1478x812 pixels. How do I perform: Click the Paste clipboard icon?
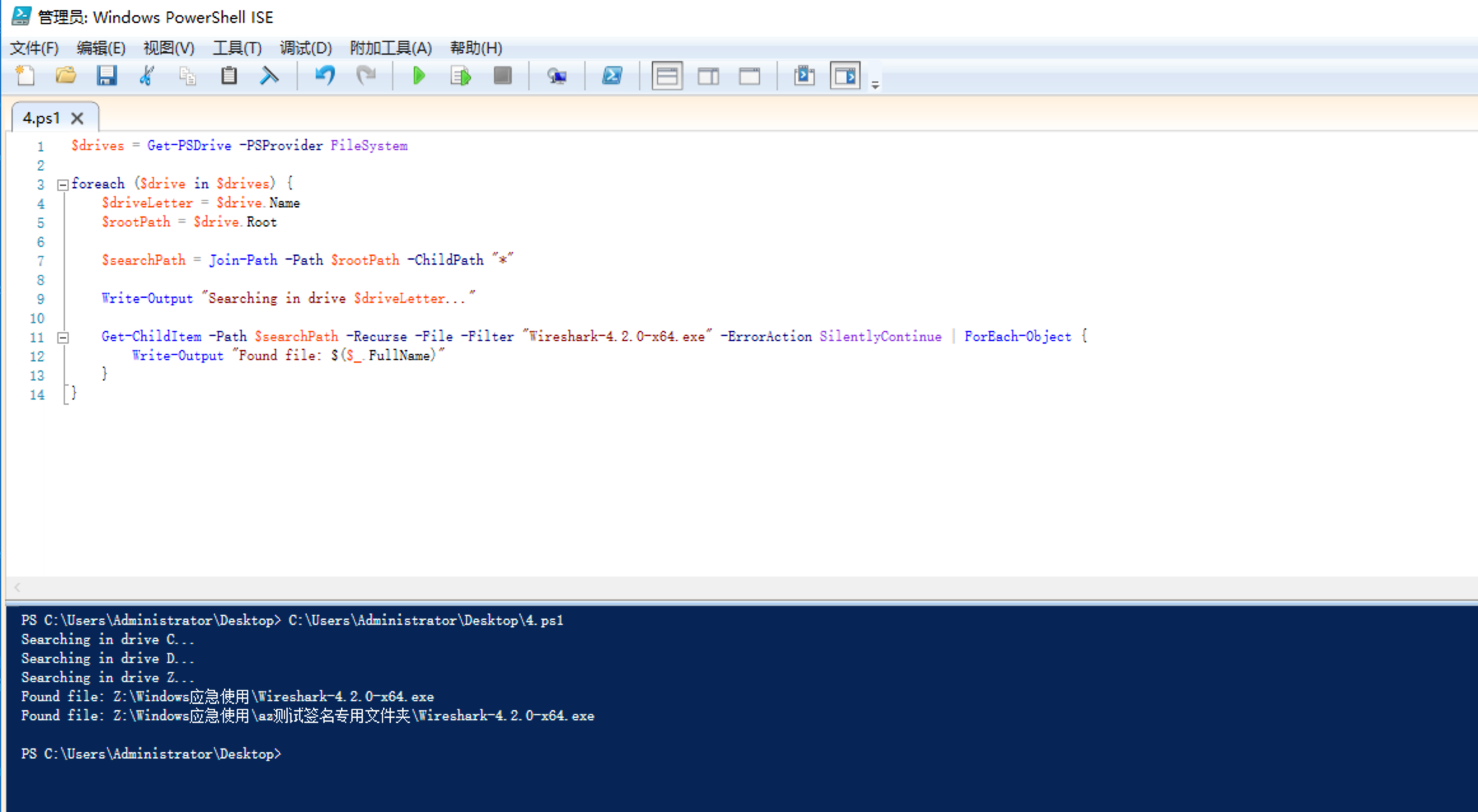click(229, 76)
